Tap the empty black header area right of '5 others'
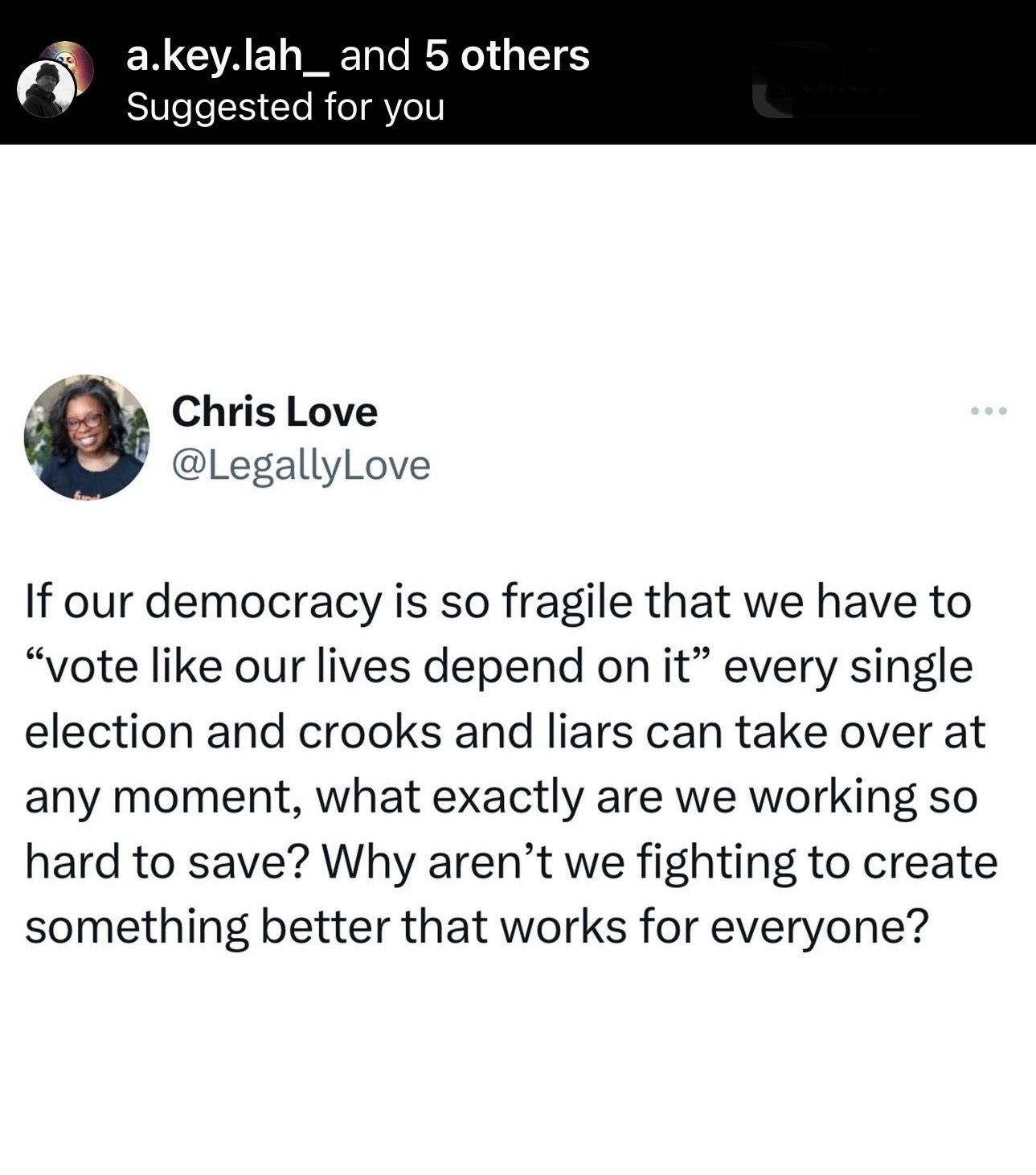Image resolution: width=1036 pixels, height=1175 pixels. point(671,72)
